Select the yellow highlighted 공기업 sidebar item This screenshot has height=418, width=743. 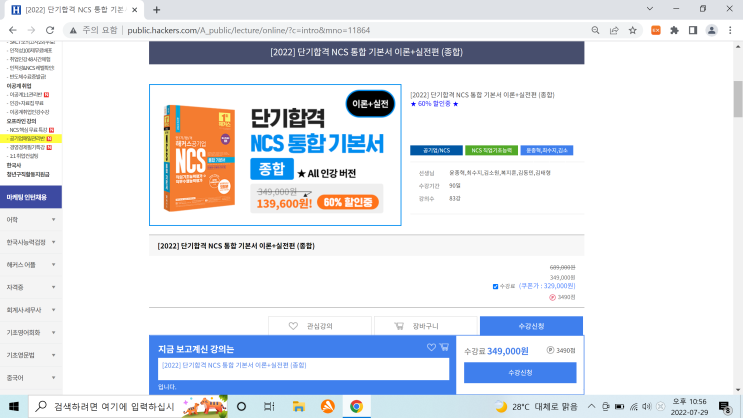coord(31,138)
